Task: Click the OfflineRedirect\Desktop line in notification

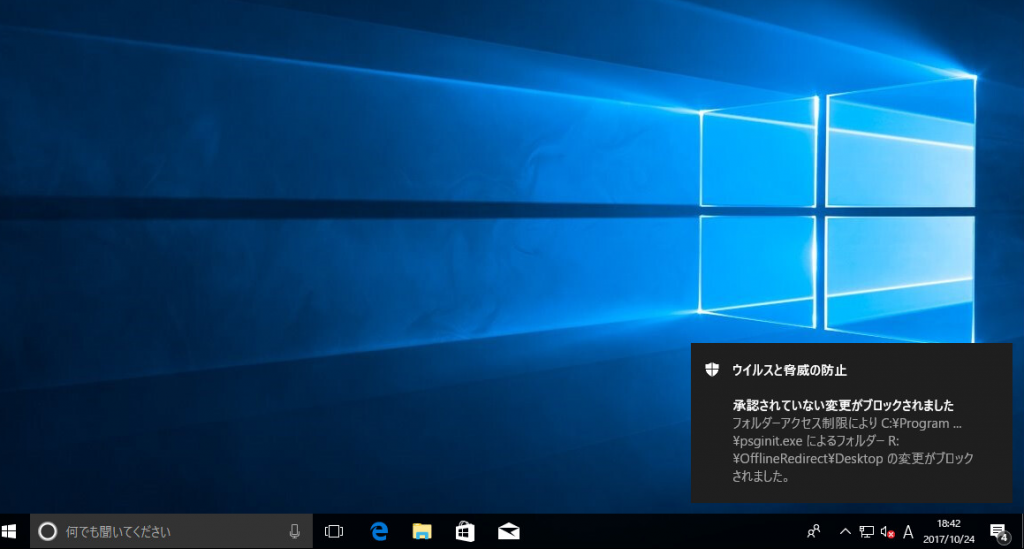Action: pos(853,459)
